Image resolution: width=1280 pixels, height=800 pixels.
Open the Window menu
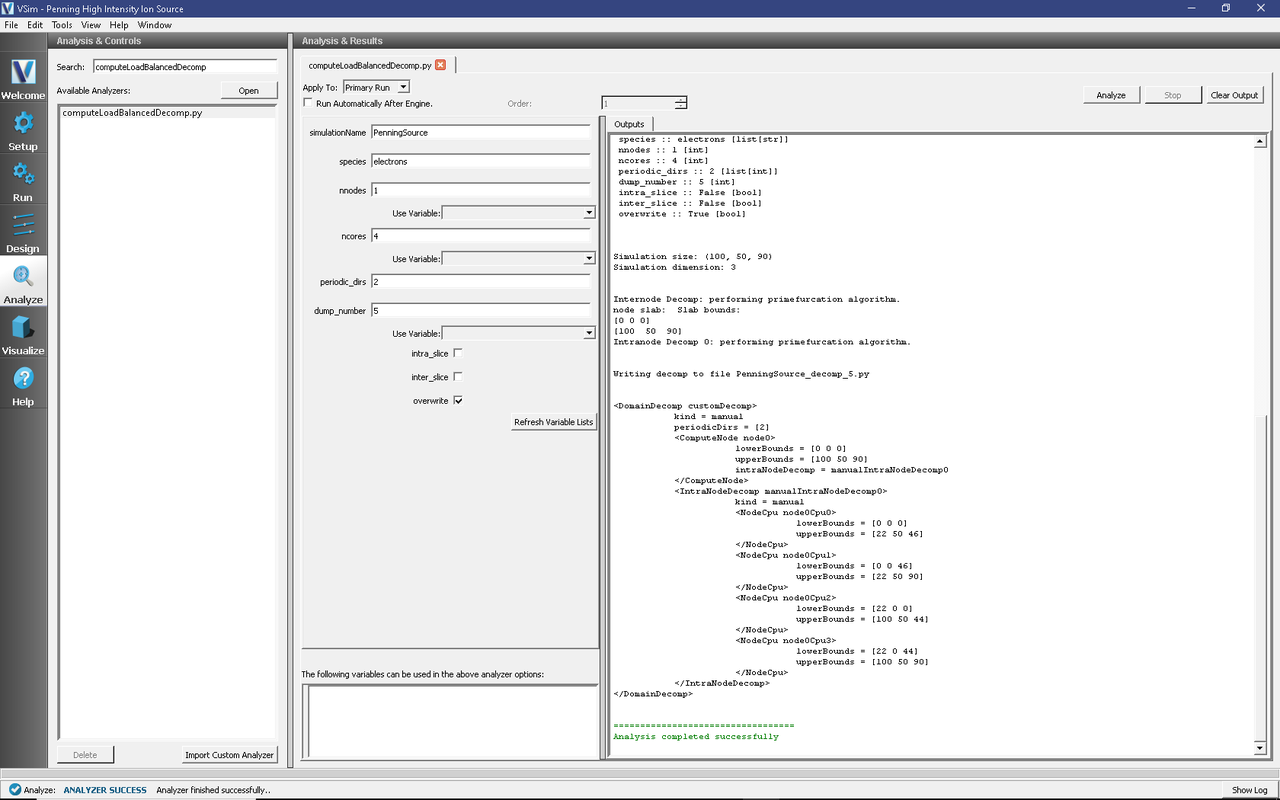pos(154,24)
